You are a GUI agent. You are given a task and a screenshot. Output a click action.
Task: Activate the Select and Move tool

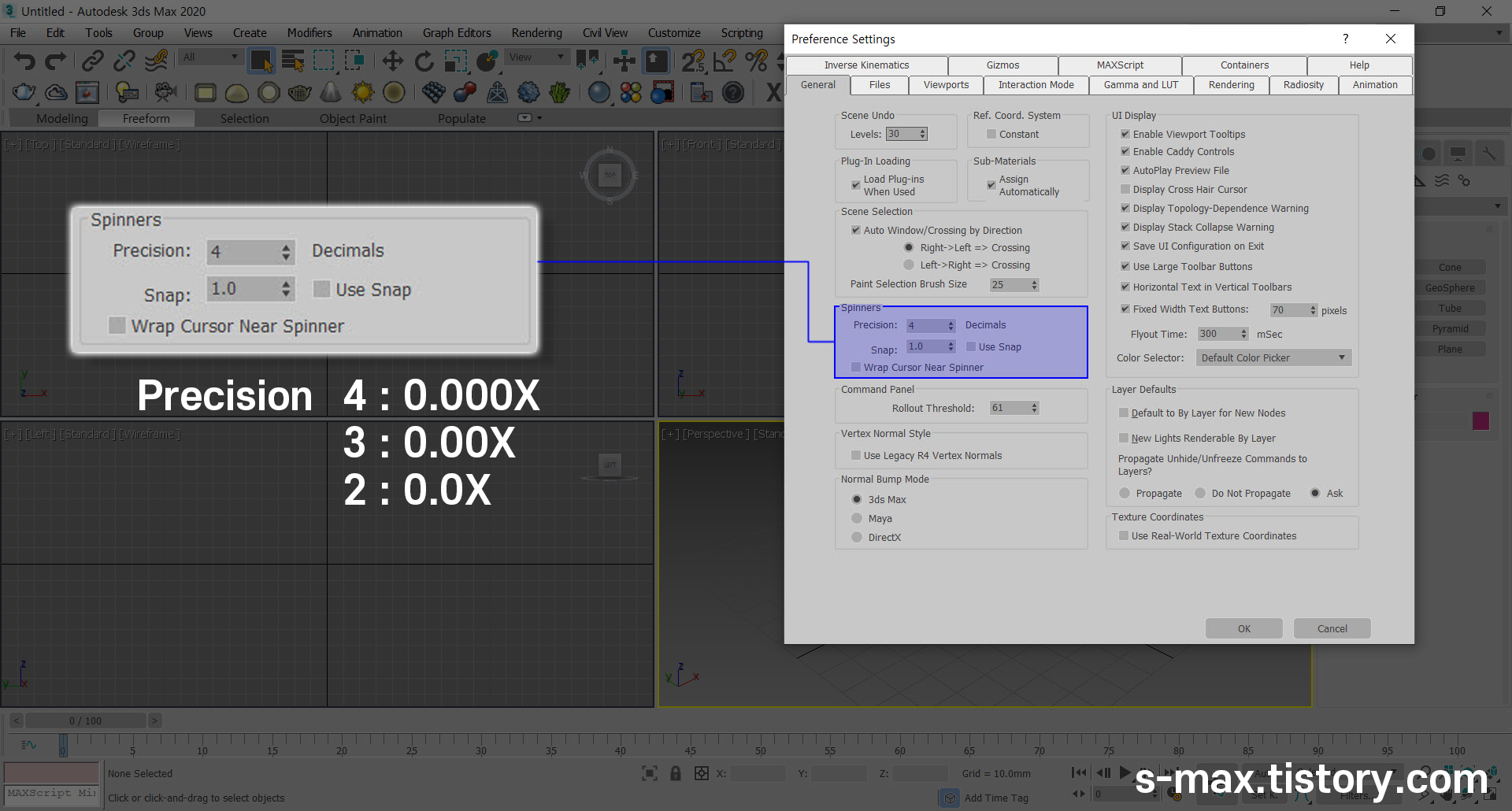[x=392, y=61]
